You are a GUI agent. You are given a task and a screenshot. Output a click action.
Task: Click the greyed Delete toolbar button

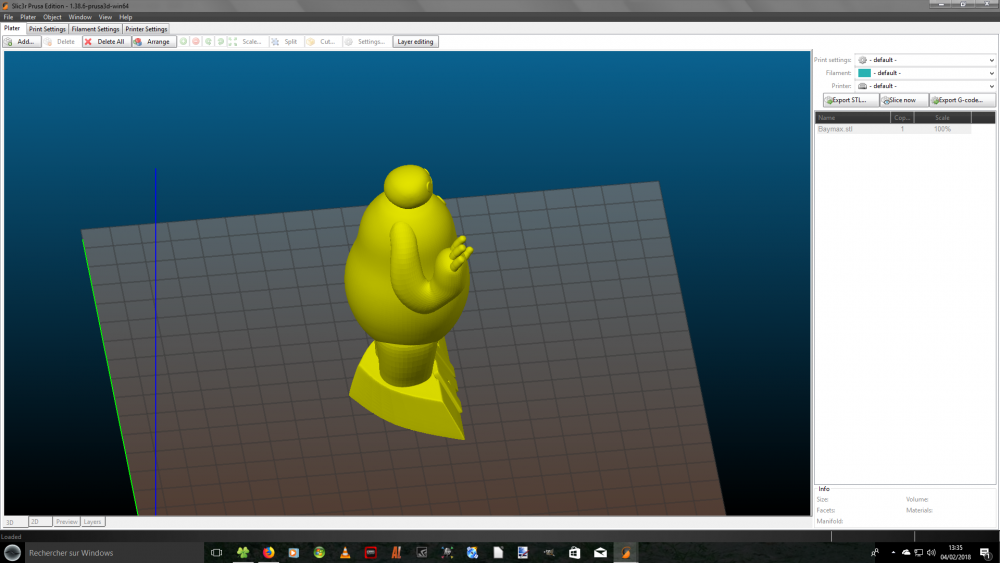click(x=60, y=41)
